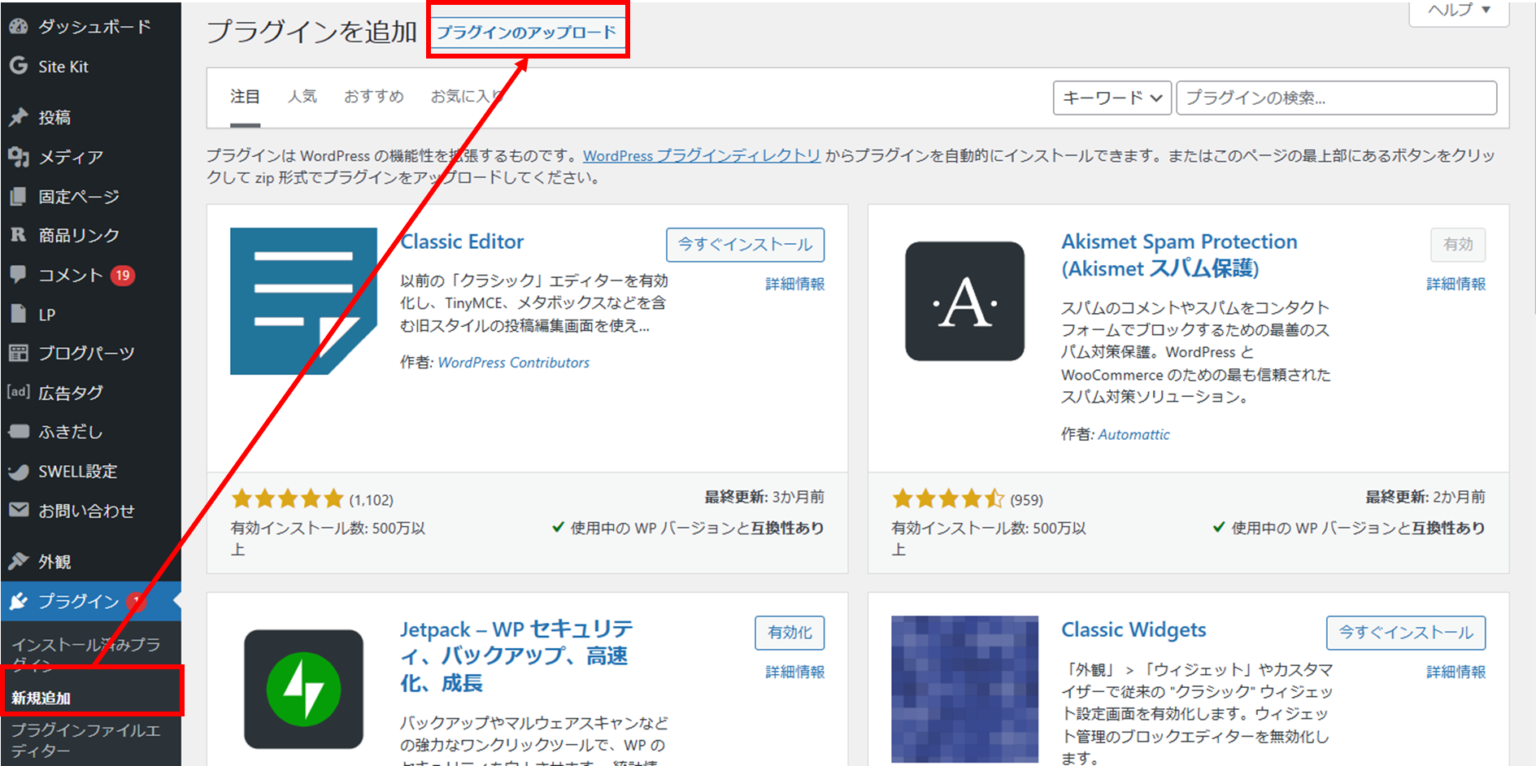This screenshot has width=1536, height=766.
Task: Switch to the おすすめ plugins tab
Action: (373, 96)
